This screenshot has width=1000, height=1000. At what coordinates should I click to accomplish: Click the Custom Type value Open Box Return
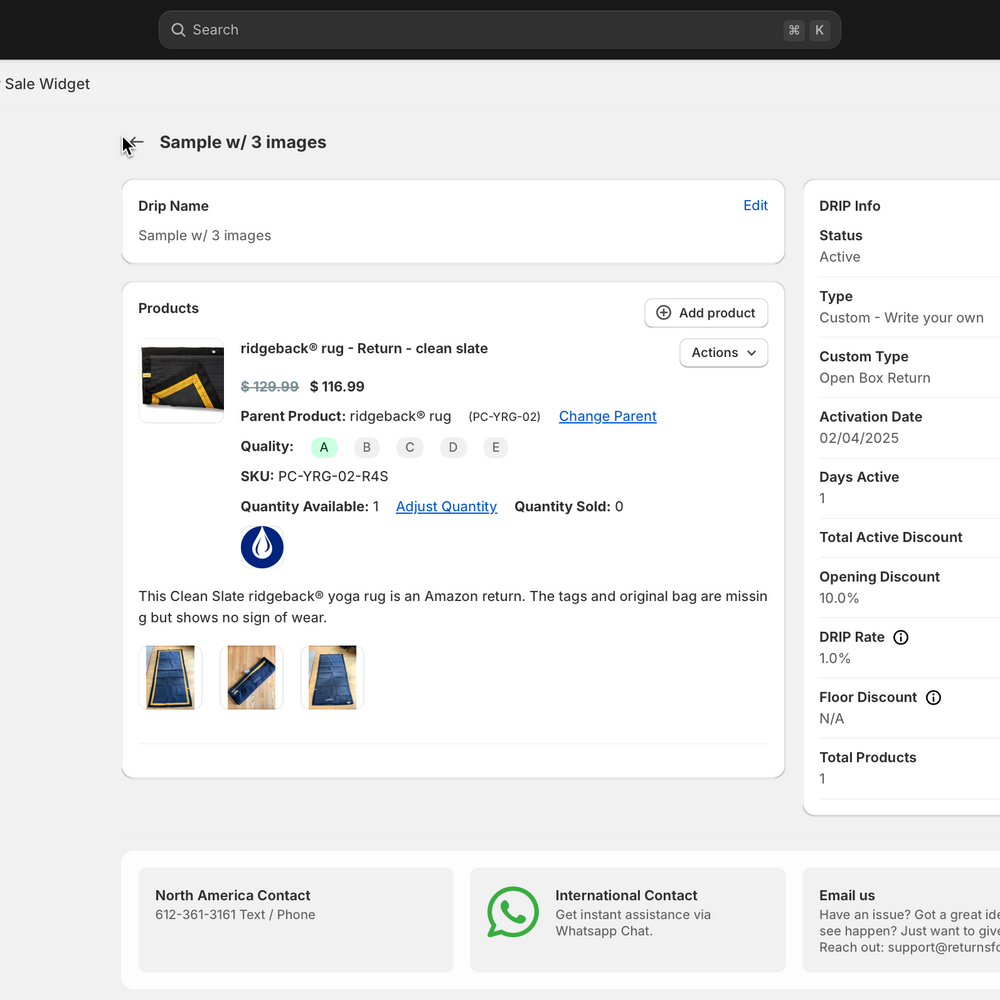(875, 378)
